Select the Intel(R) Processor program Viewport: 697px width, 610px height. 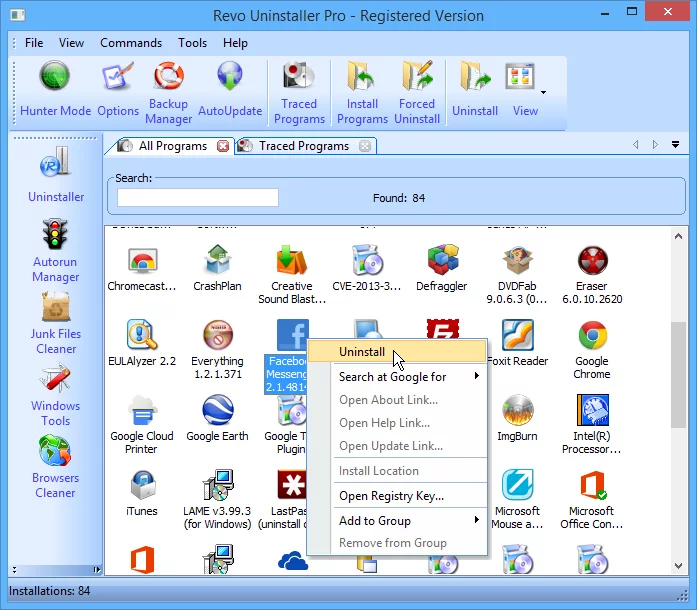[x=592, y=424]
